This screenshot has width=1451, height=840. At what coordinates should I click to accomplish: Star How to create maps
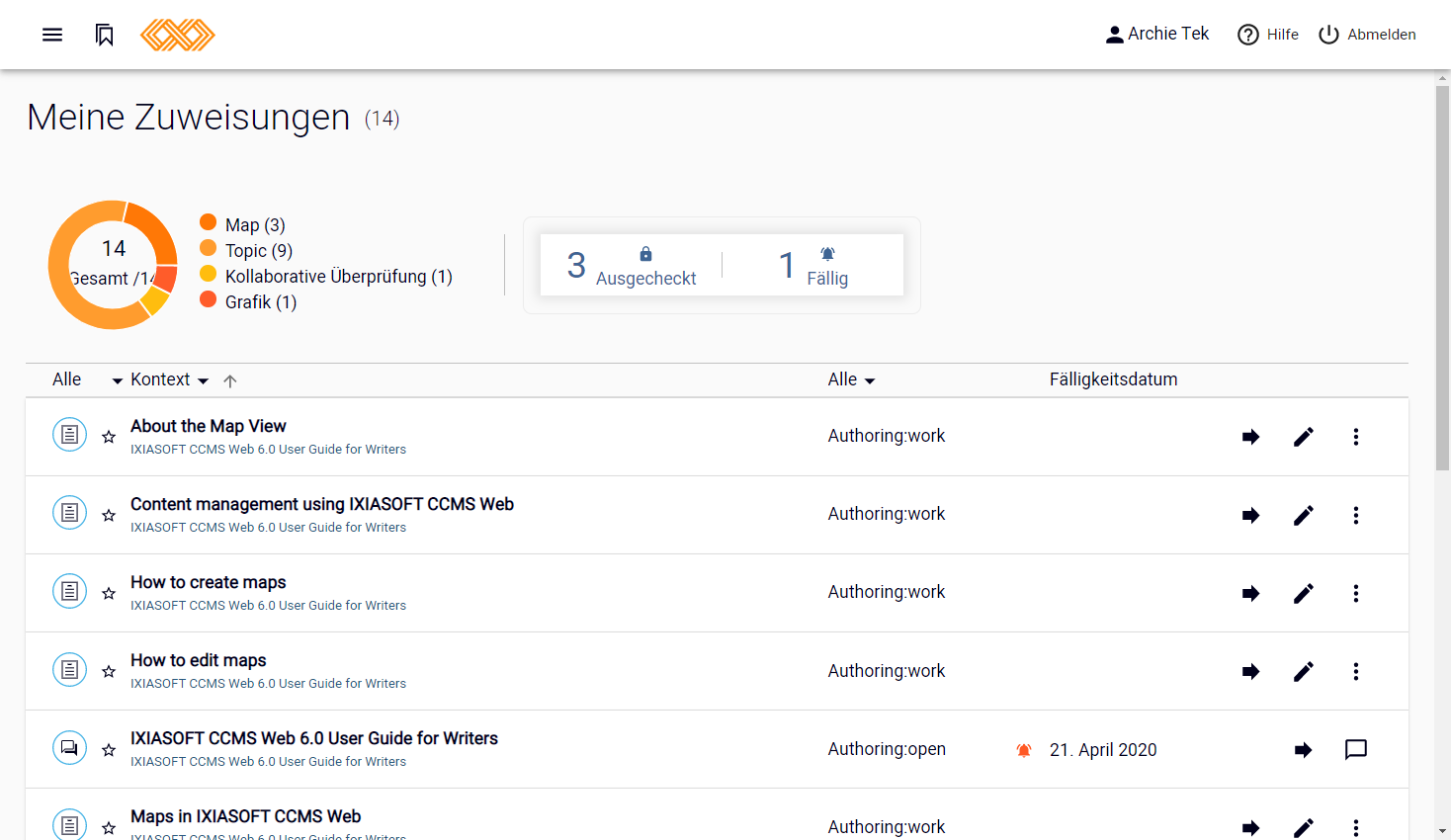109,593
